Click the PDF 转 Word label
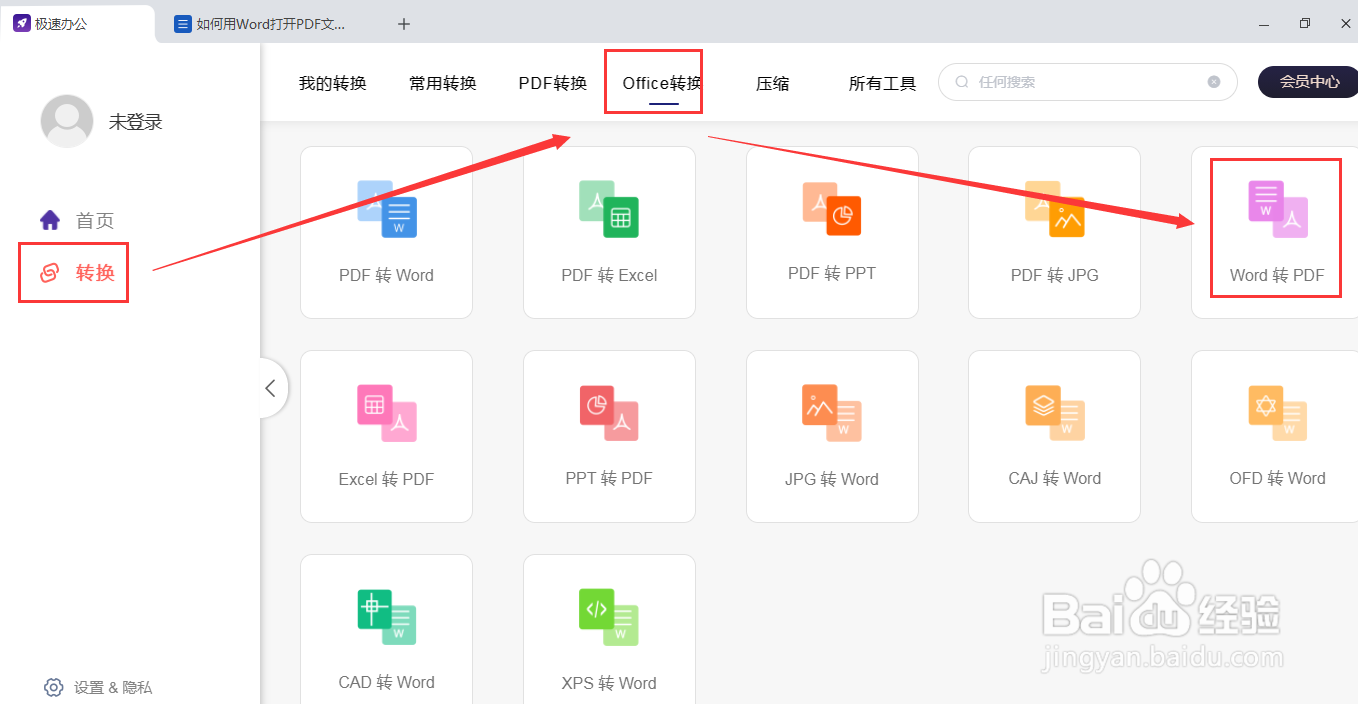Viewport: 1358px width, 704px height. tap(387, 275)
